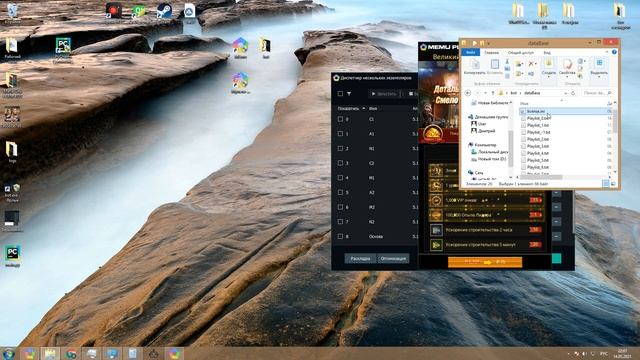
Task: Select Дмитрий in the navigation pane
Action: point(486,131)
